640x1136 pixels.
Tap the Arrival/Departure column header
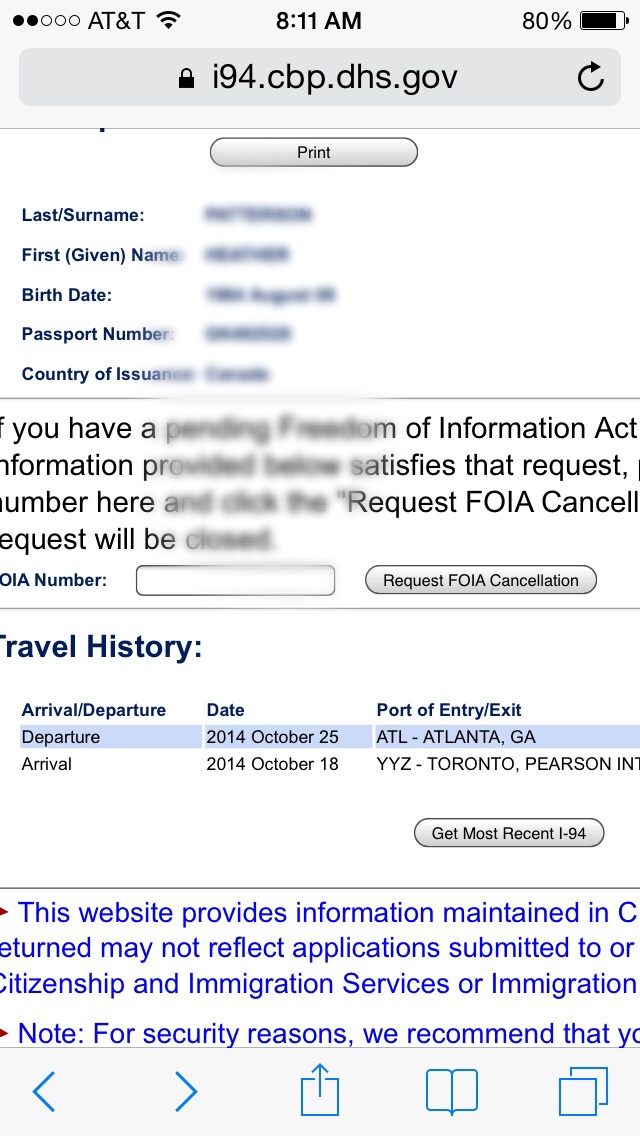tap(93, 710)
